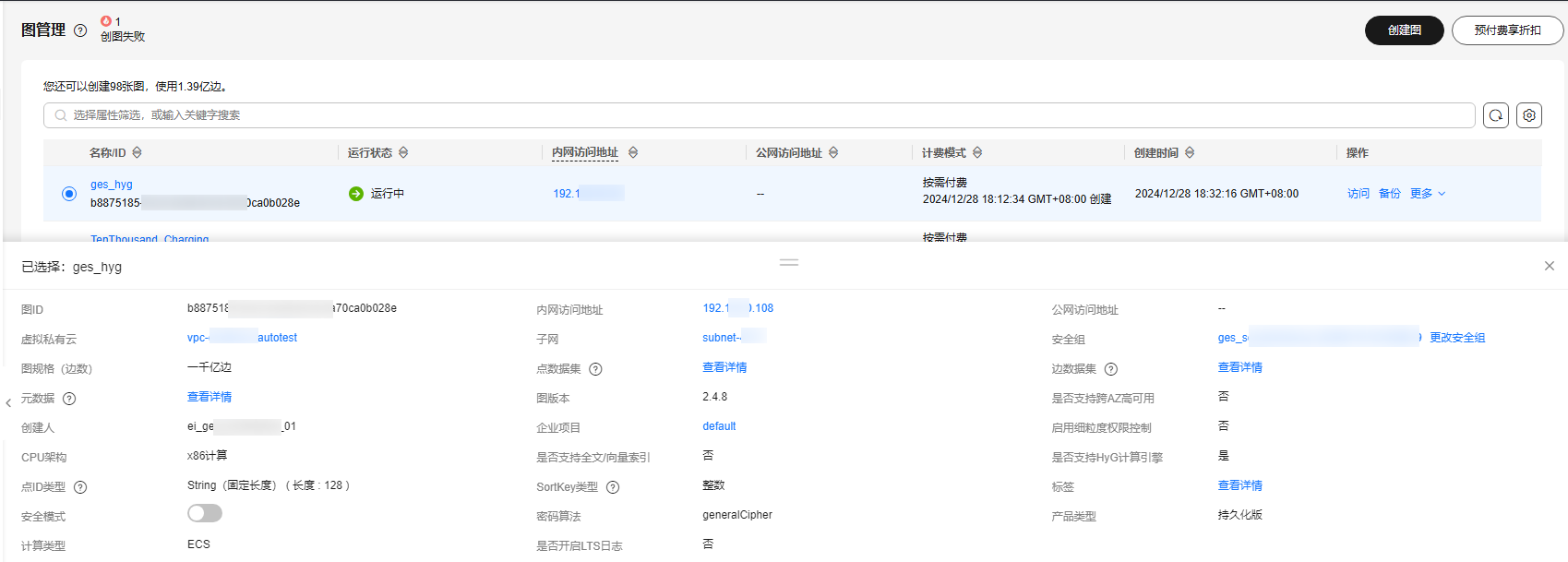Click the 内网访问地址 column header
1568x562 pixels.
[x=585, y=152]
